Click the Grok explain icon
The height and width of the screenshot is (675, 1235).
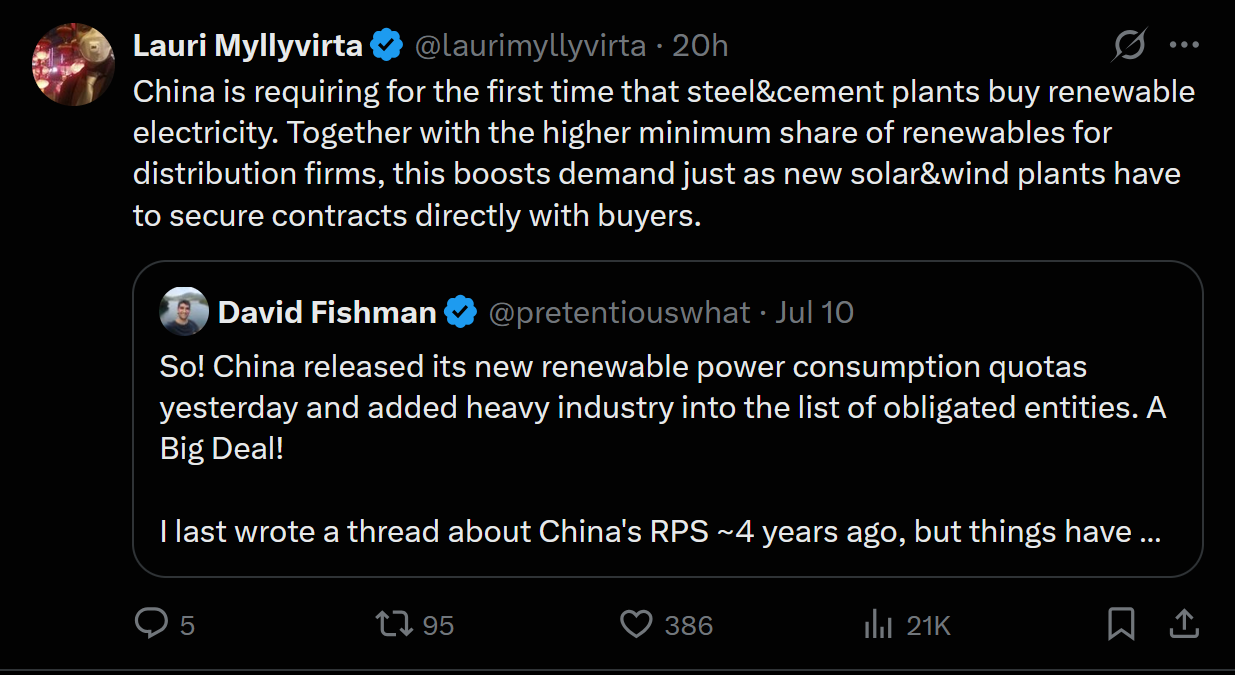coord(1130,45)
